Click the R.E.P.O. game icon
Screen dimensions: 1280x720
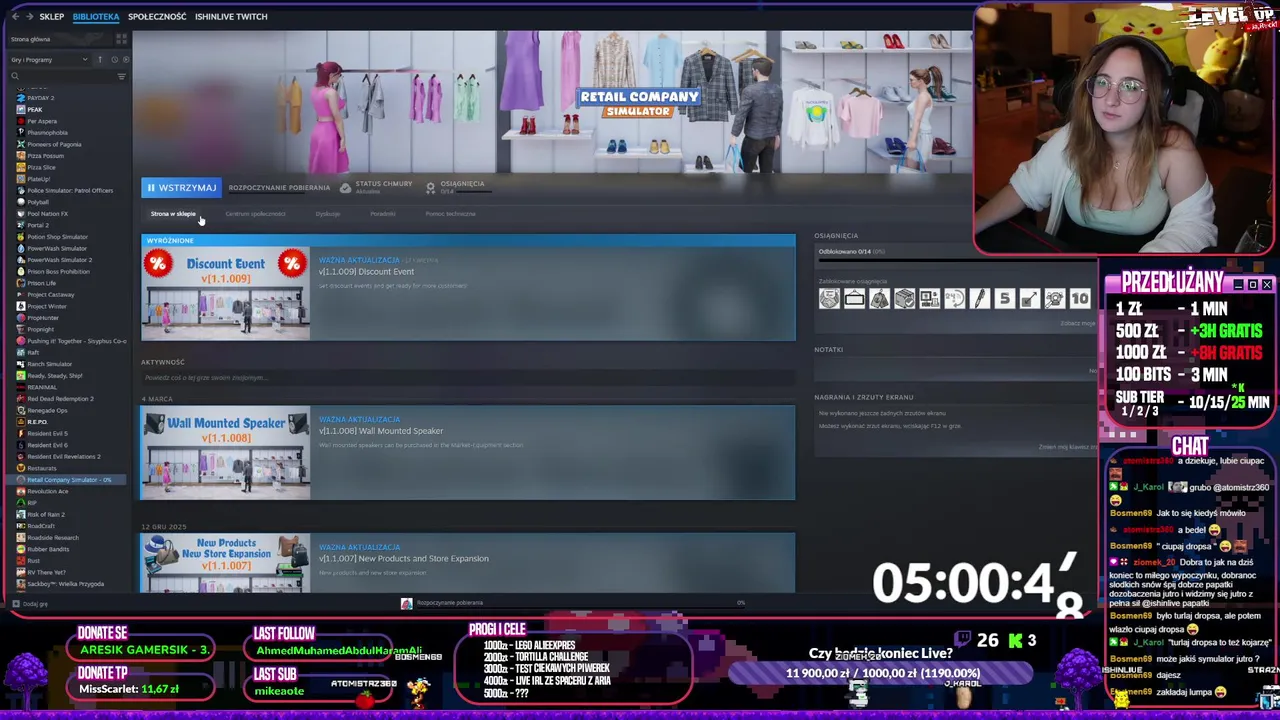[21, 422]
